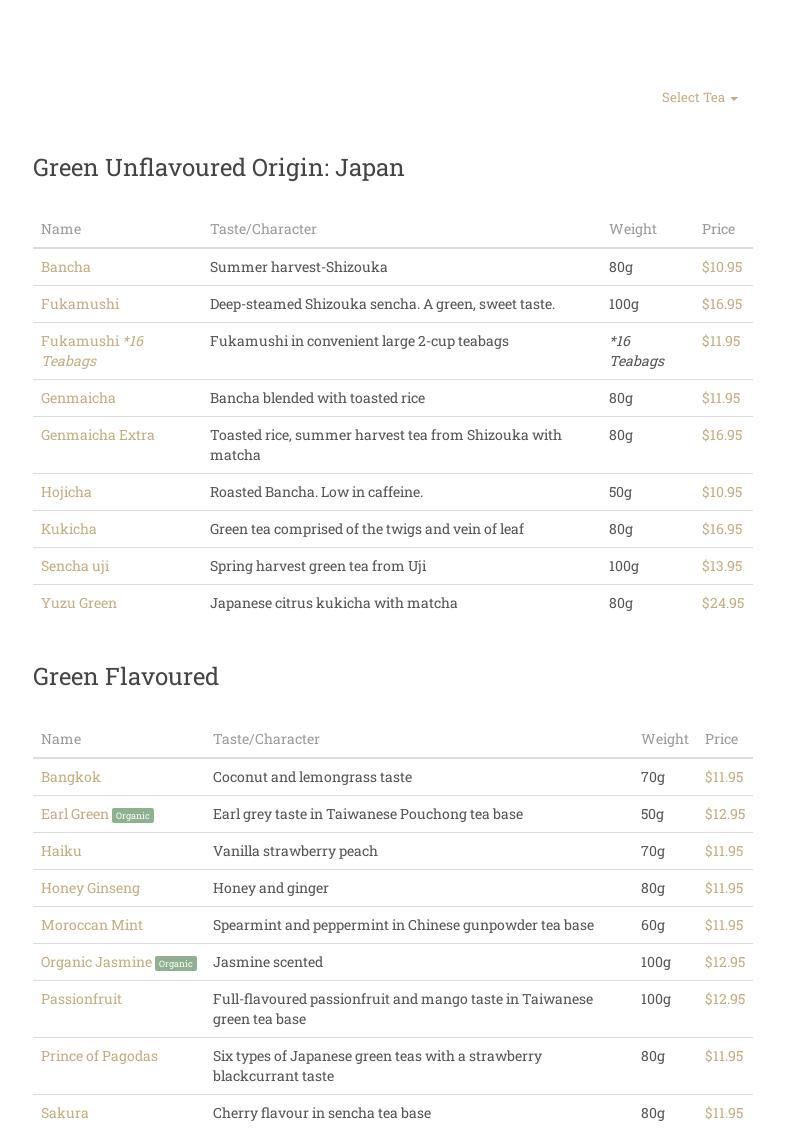Open the Bangkok flavoured tea link
This screenshot has width=785, height=1138.
click(x=71, y=777)
